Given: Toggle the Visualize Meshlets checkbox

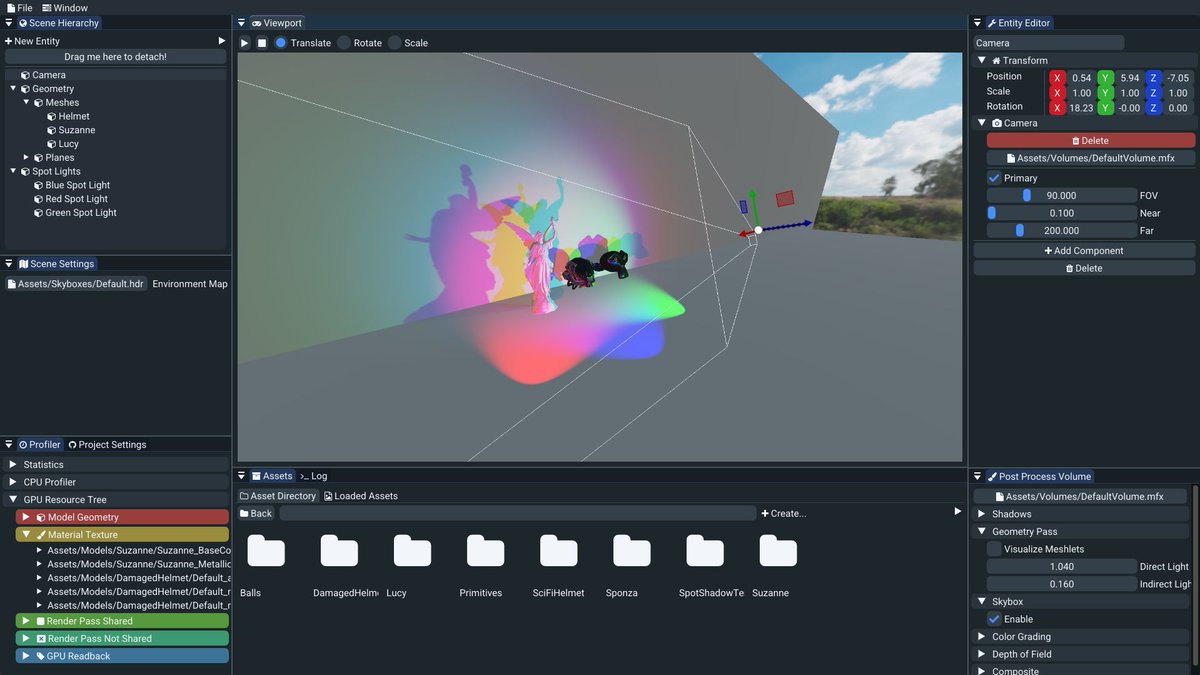Looking at the screenshot, I should coord(994,549).
